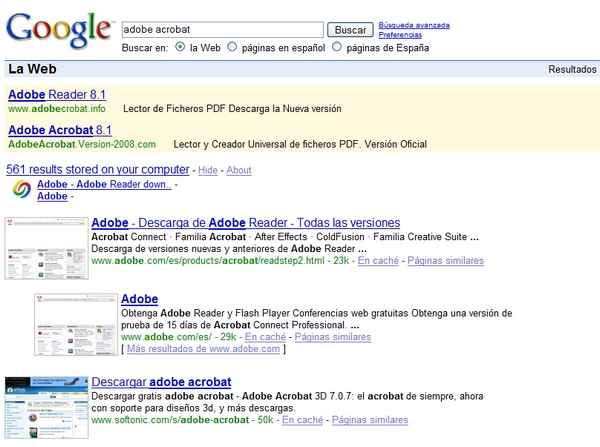Click About next to desktop results
The image size is (600, 447).
click(x=239, y=170)
